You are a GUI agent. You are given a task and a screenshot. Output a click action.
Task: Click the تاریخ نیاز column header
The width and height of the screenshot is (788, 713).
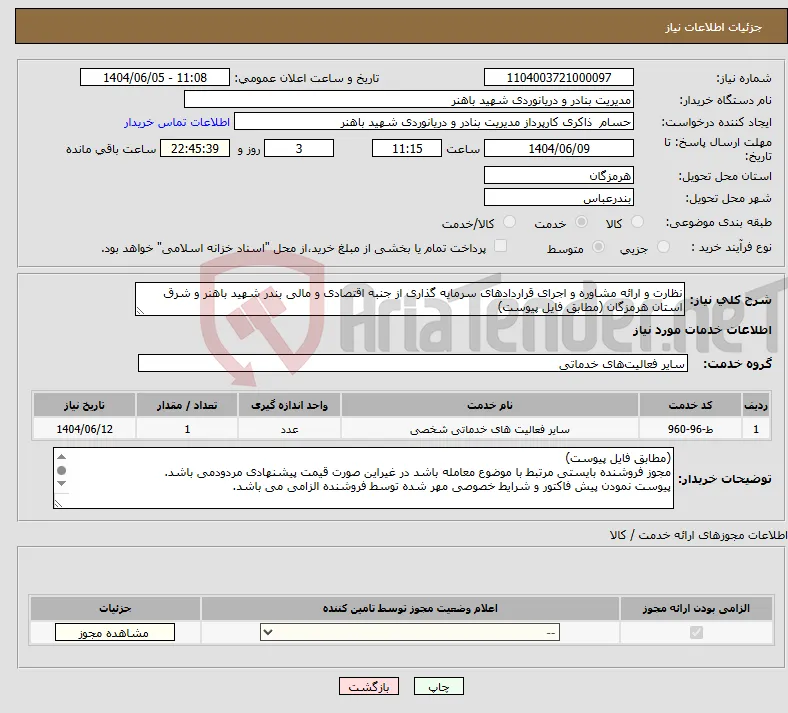(84, 405)
